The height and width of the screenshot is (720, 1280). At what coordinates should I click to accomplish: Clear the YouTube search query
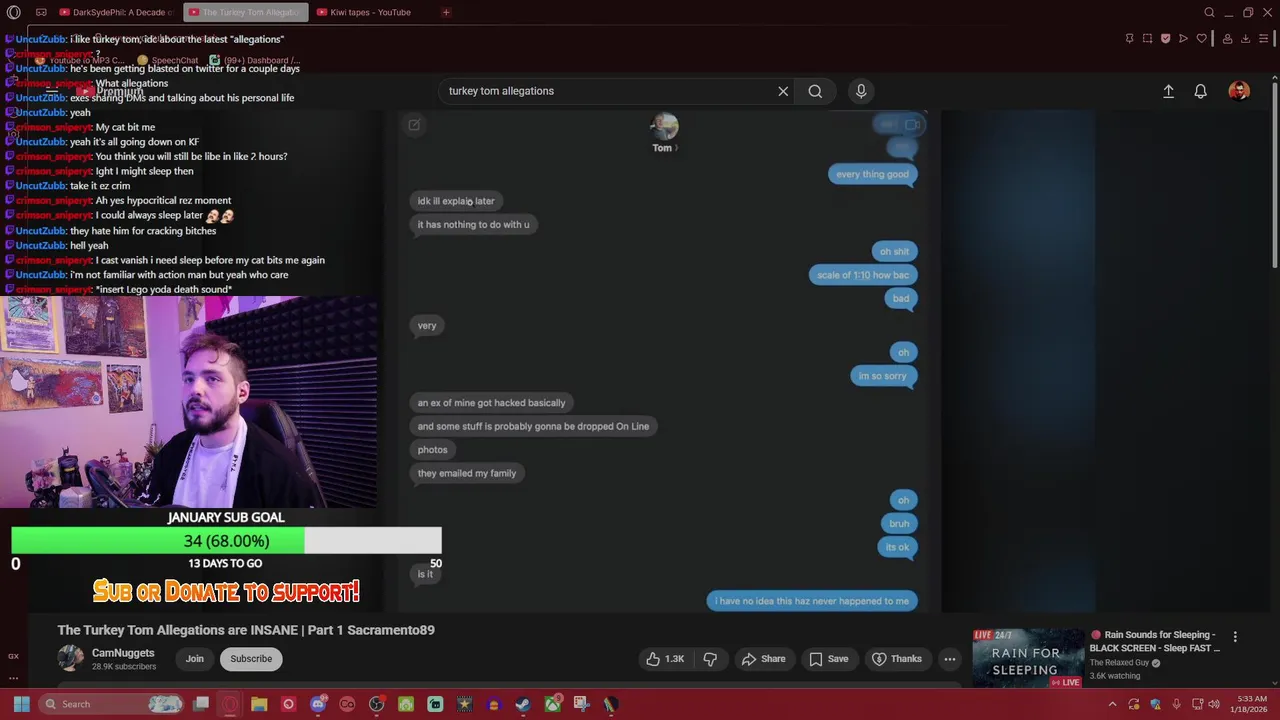point(783,91)
